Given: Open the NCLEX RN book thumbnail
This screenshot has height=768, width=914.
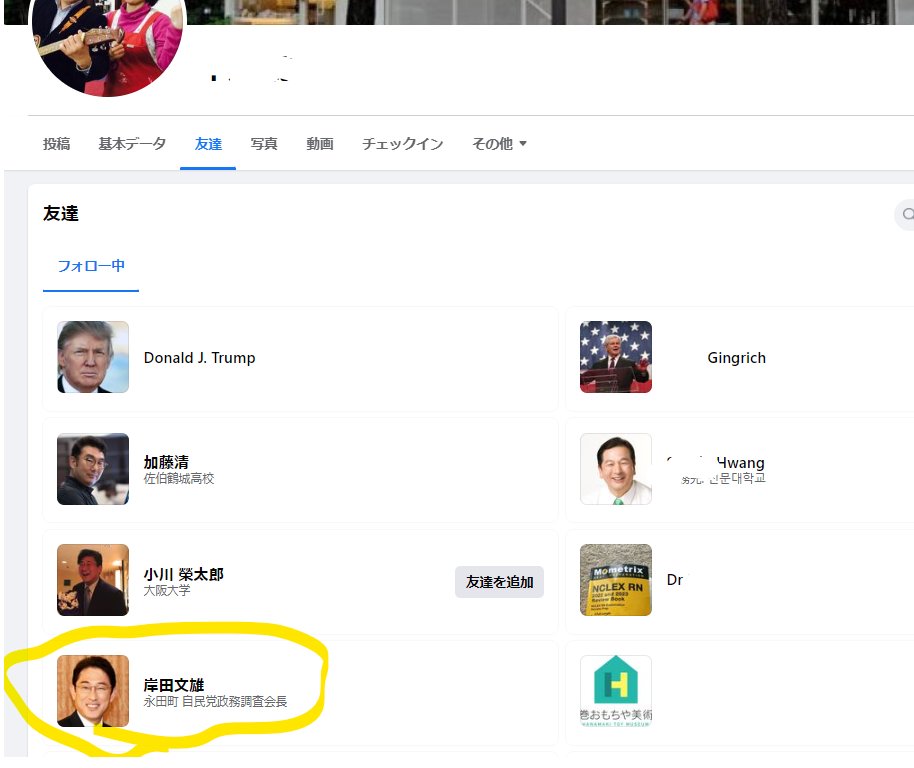Looking at the screenshot, I should click(616, 580).
